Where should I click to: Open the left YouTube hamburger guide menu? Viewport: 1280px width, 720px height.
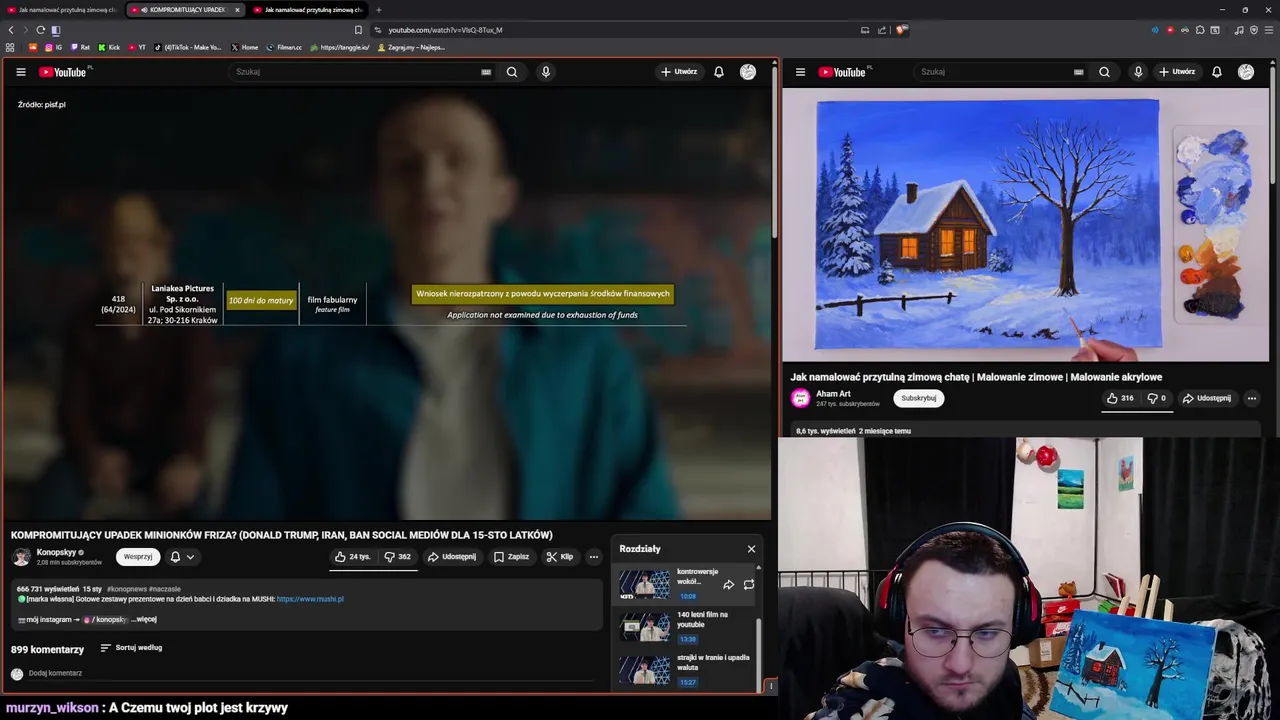[20, 72]
